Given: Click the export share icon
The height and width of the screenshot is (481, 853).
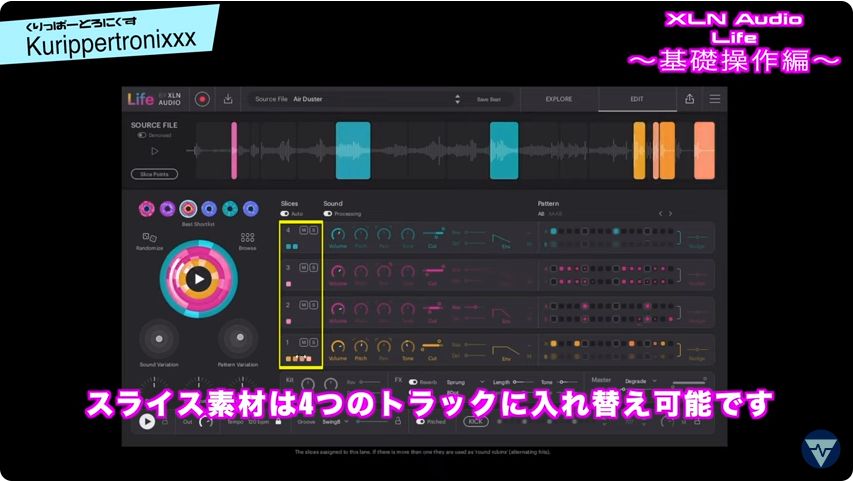Looking at the screenshot, I should click(x=689, y=99).
